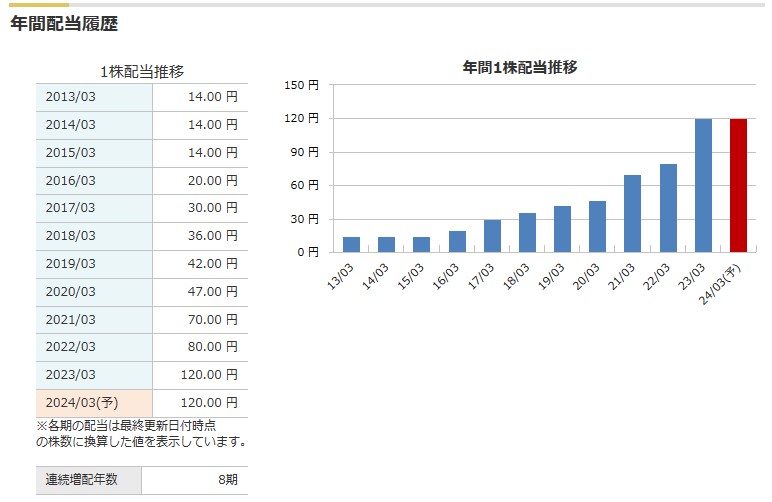Click the 17/03 bar in the chart
The image size is (772, 502).
pyautogui.click(x=492, y=236)
